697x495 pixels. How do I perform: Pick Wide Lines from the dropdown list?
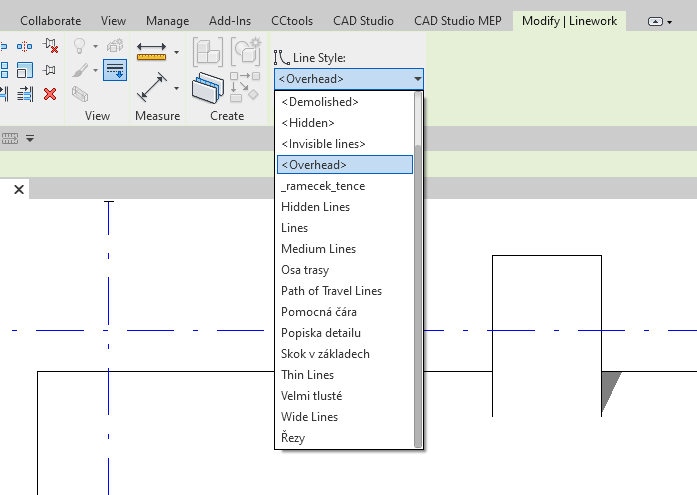(x=309, y=417)
